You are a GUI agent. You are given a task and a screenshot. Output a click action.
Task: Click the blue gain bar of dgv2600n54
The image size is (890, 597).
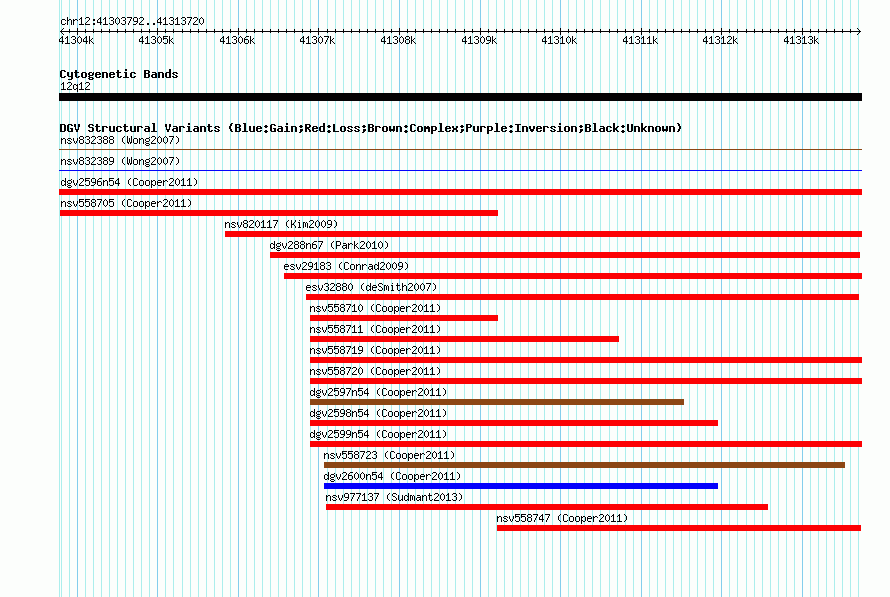coord(520,486)
